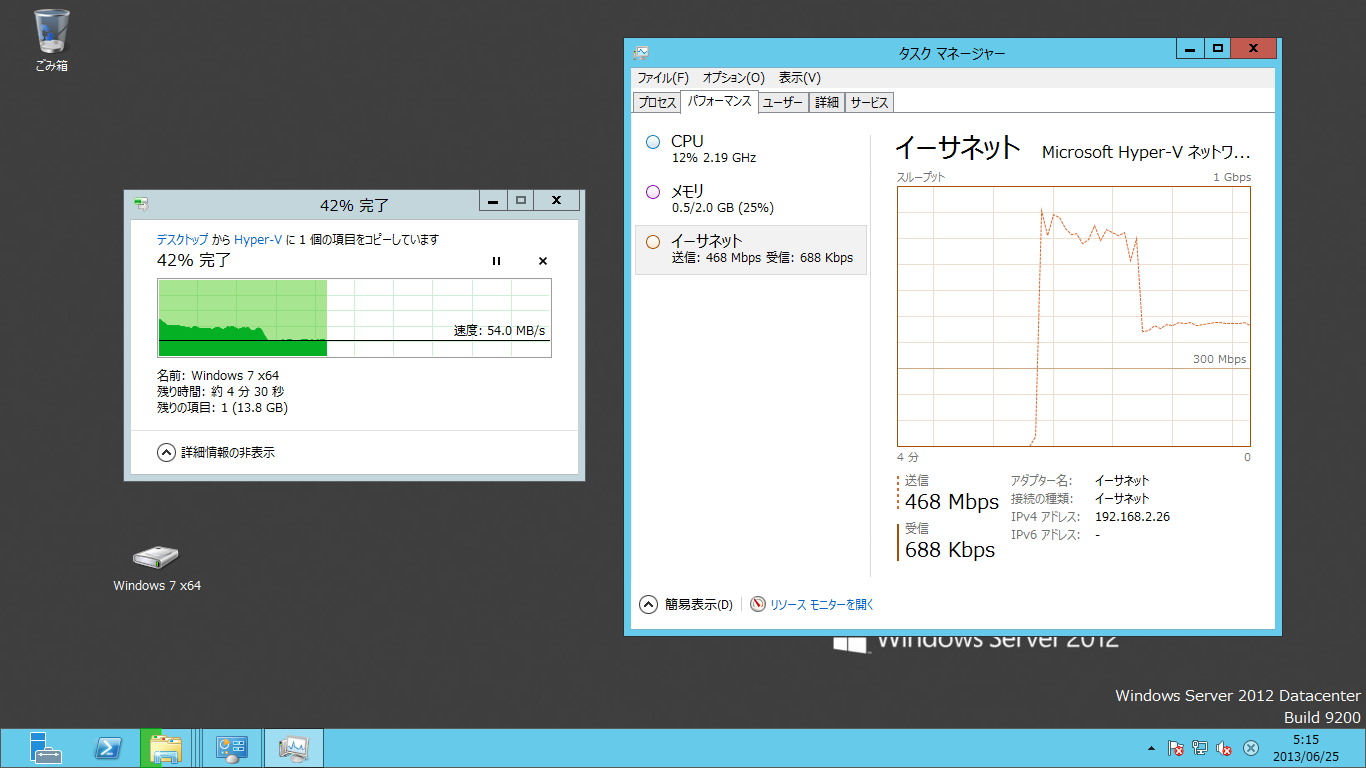Open Server Manager from the taskbar
The height and width of the screenshot is (768, 1366).
(46, 748)
